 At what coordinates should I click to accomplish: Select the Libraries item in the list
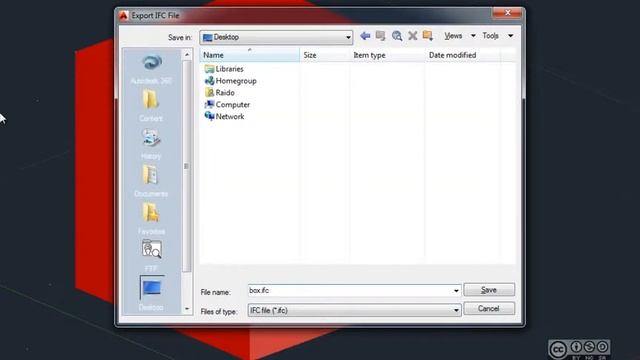pyautogui.click(x=224, y=69)
